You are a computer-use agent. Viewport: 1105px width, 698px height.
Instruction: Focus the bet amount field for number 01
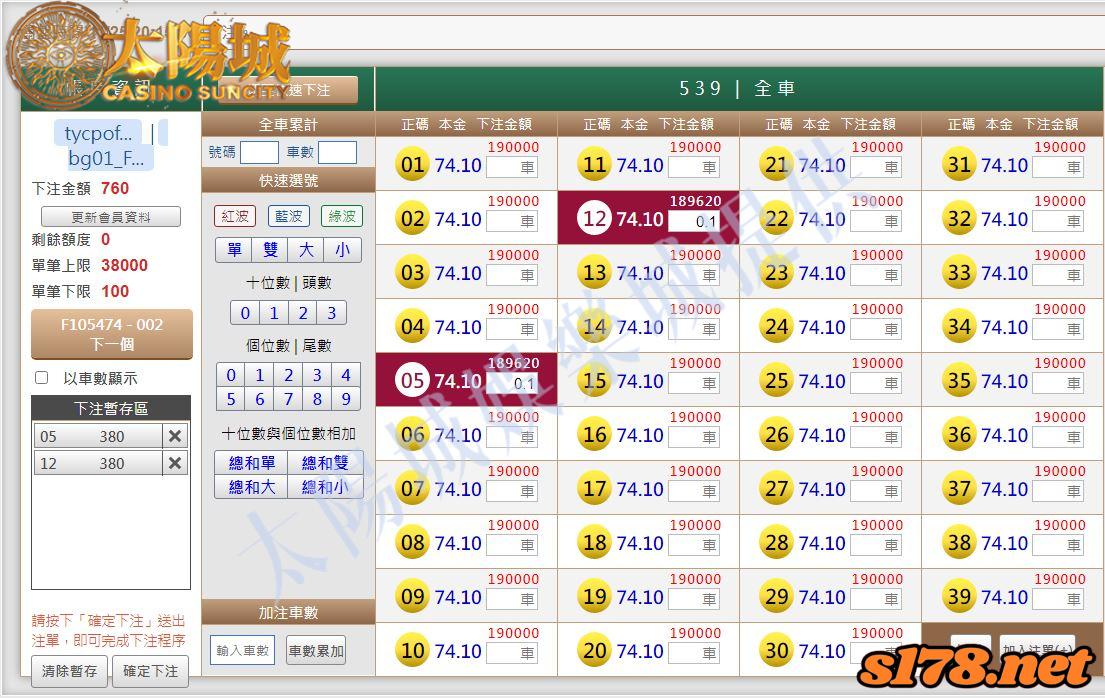pyautogui.click(x=512, y=167)
